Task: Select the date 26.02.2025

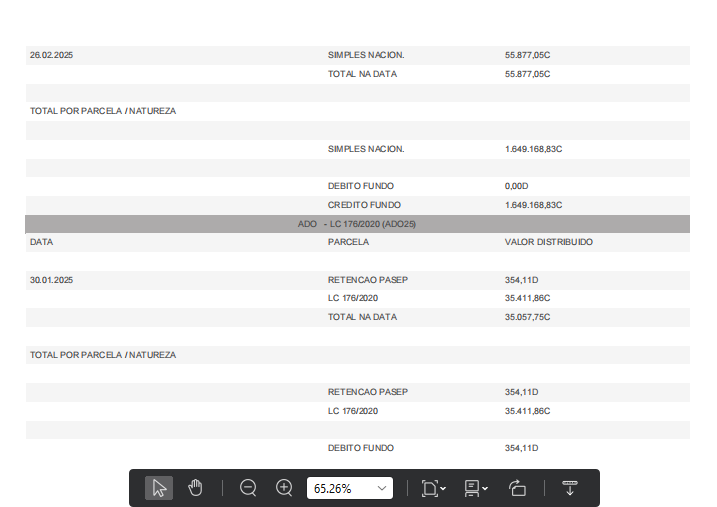Action: pos(51,55)
